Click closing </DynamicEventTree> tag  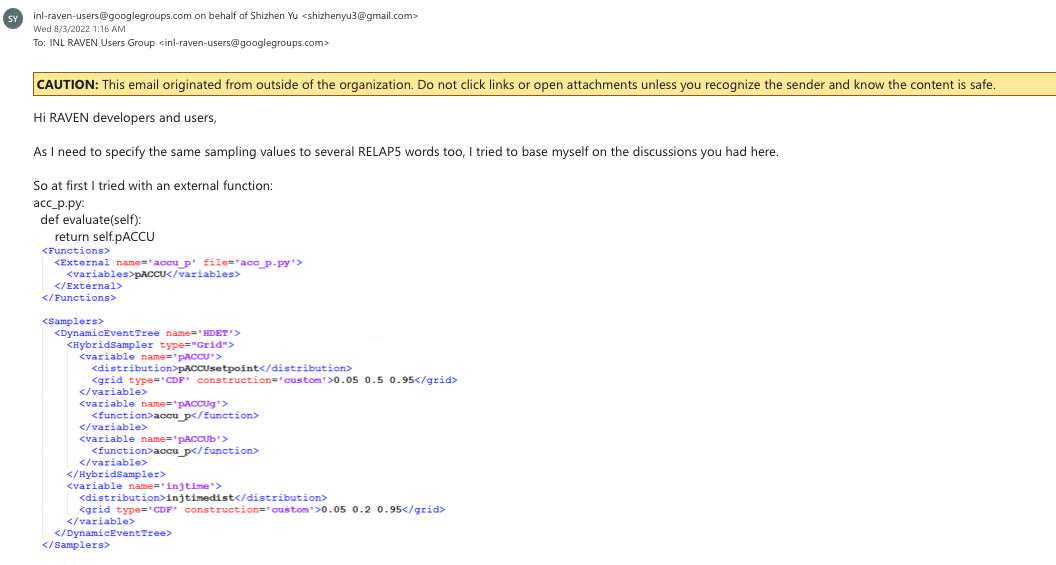point(113,533)
